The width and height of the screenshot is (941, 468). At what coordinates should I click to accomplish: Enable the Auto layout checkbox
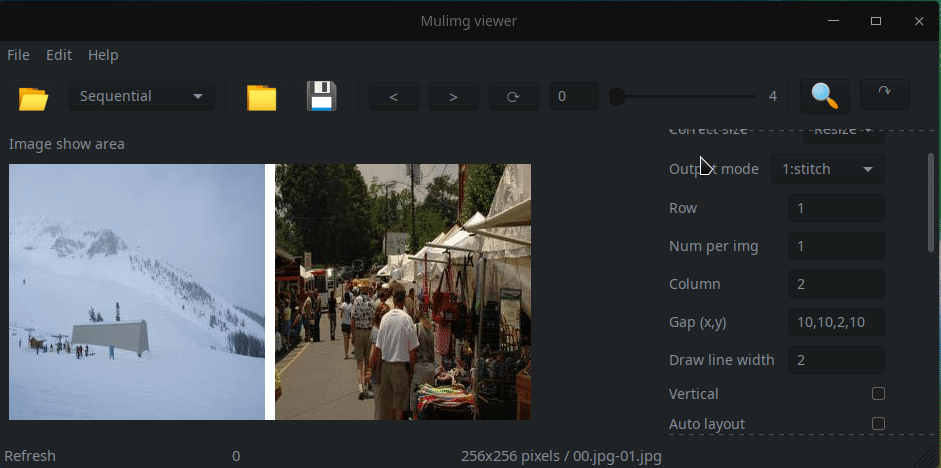(x=878, y=424)
